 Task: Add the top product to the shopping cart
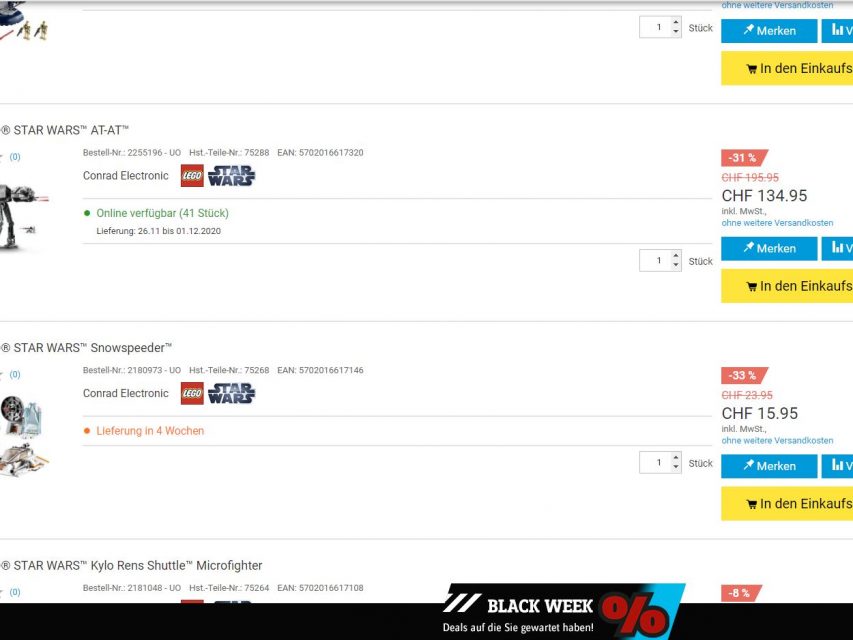click(787, 69)
